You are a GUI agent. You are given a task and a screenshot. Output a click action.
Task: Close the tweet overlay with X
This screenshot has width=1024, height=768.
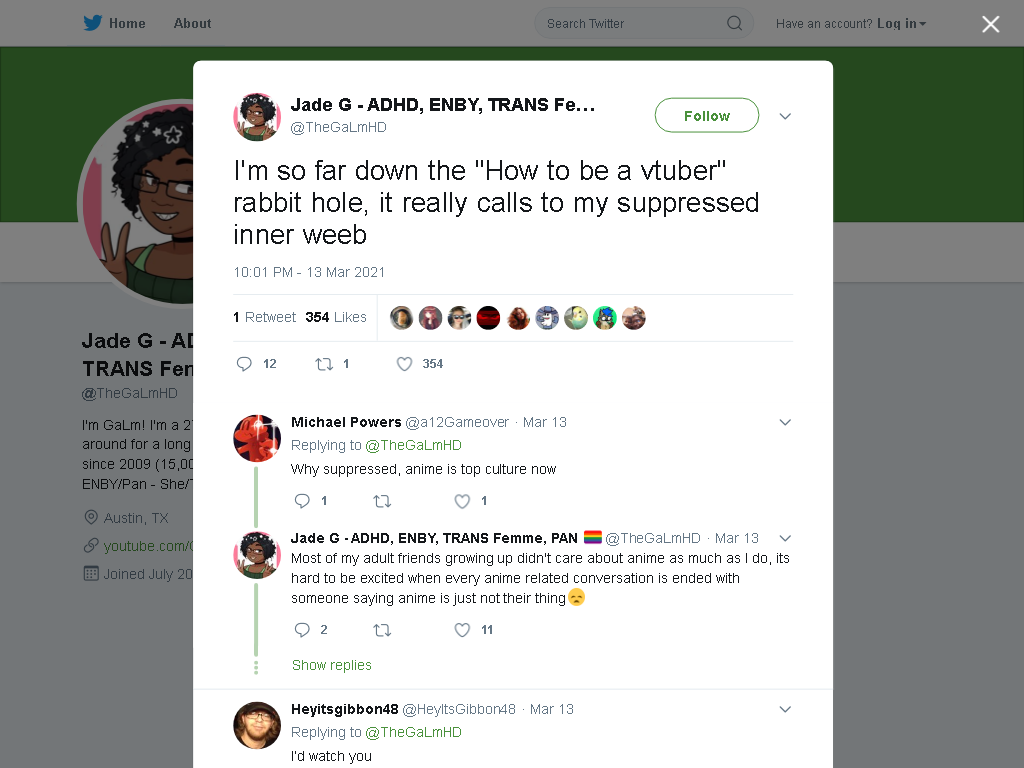(991, 24)
